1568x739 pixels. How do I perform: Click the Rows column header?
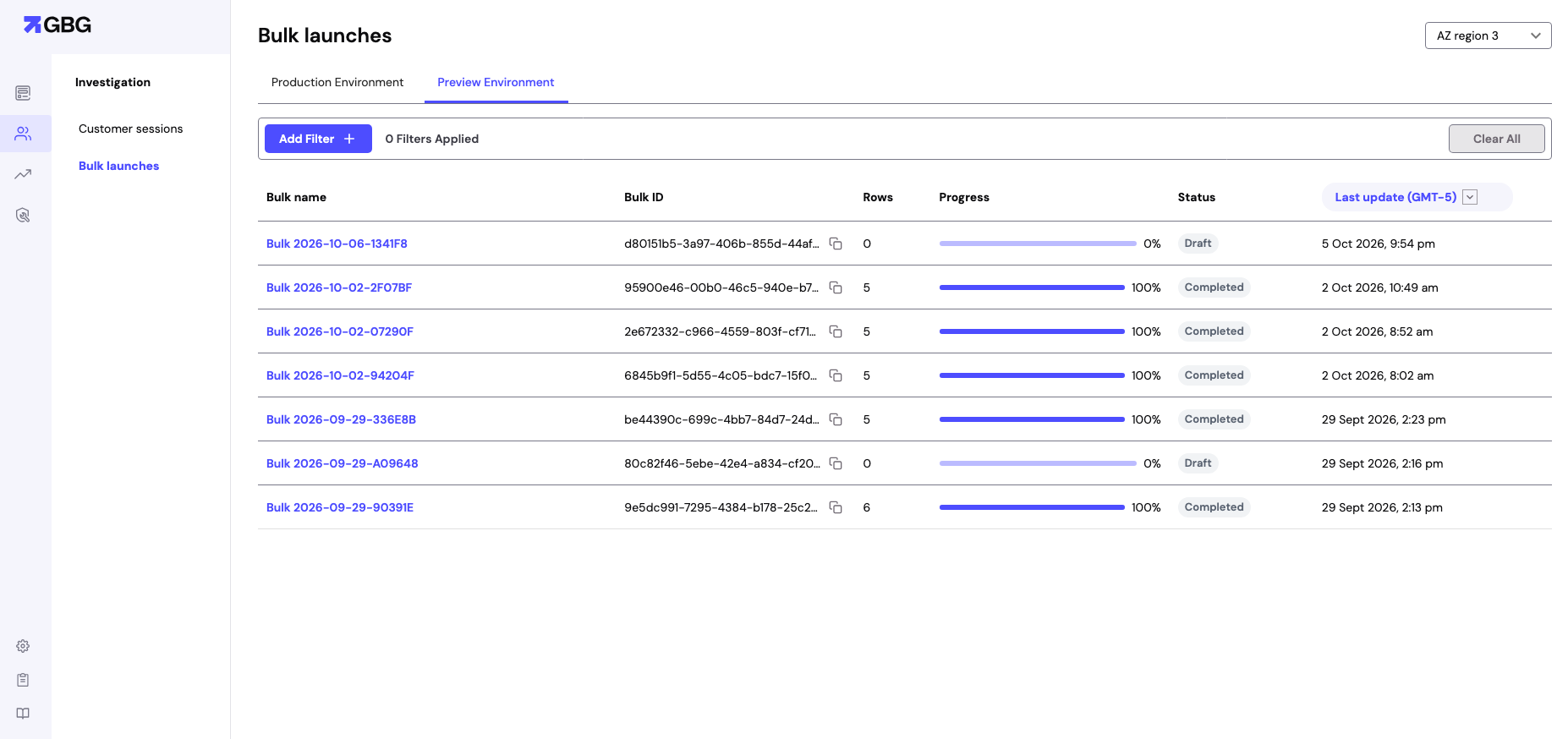[878, 197]
